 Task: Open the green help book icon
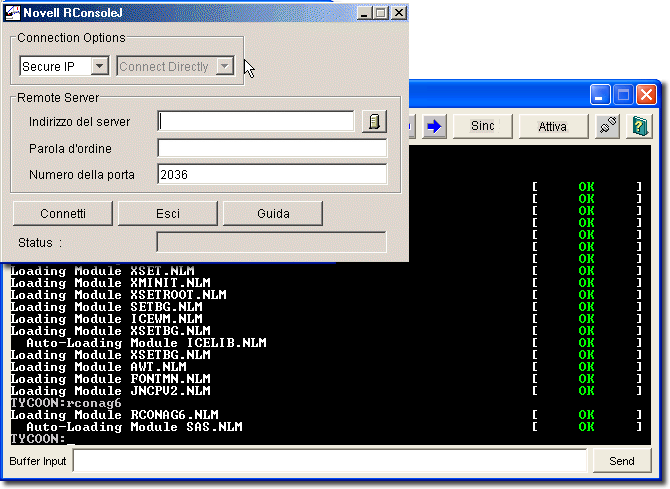640,126
